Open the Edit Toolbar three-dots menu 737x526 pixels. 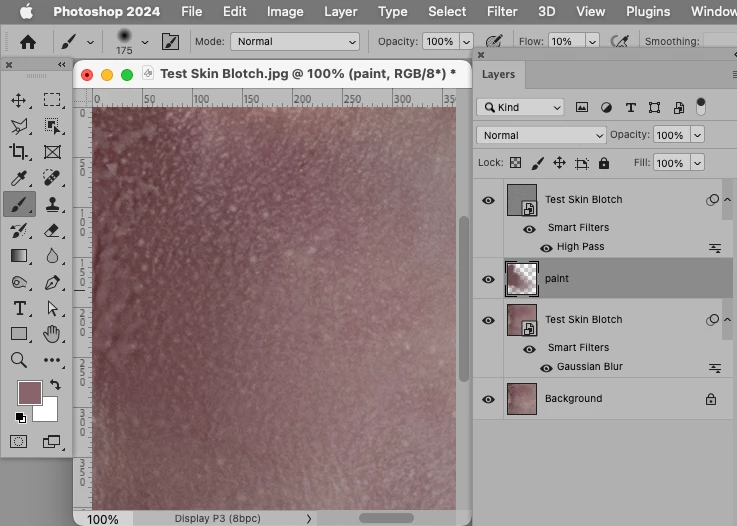pyautogui.click(x=52, y=360)
